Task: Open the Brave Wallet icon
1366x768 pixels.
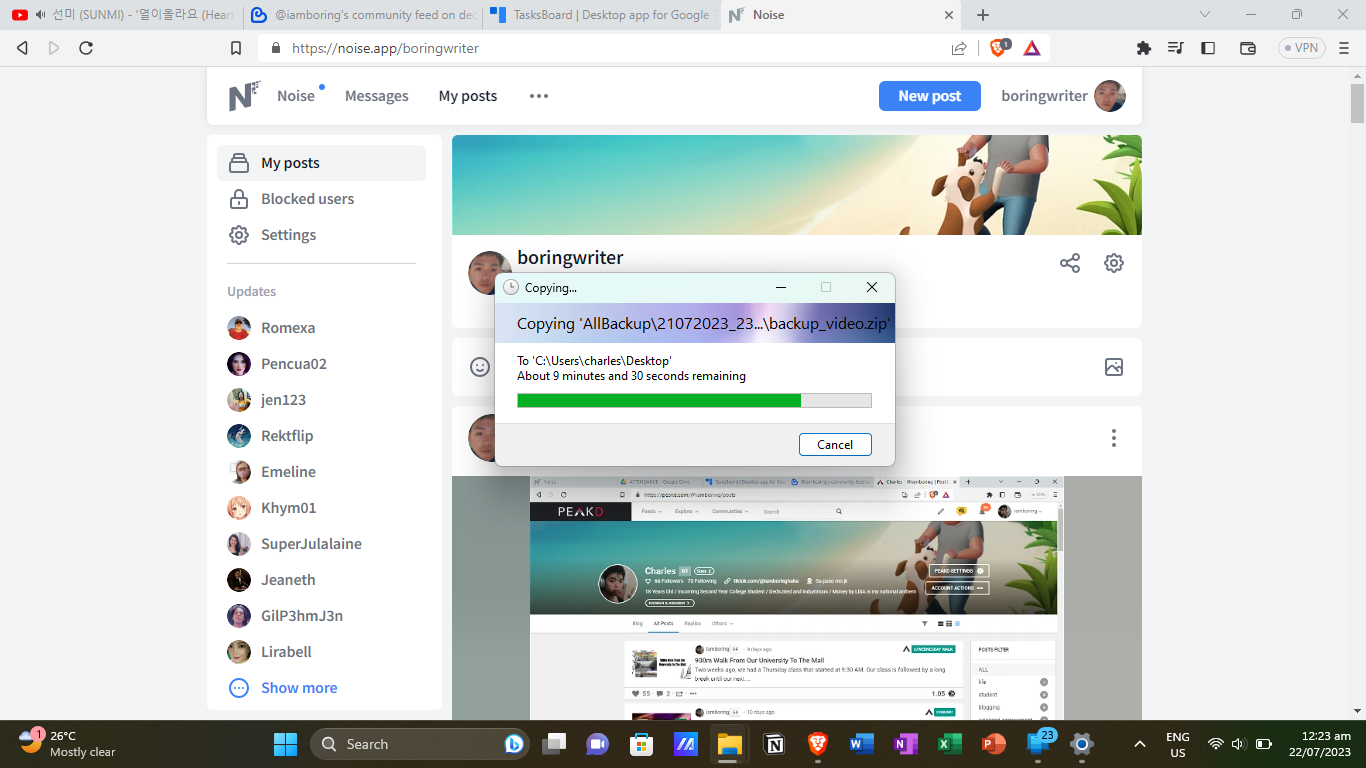Action: [x=1248, y=48]
